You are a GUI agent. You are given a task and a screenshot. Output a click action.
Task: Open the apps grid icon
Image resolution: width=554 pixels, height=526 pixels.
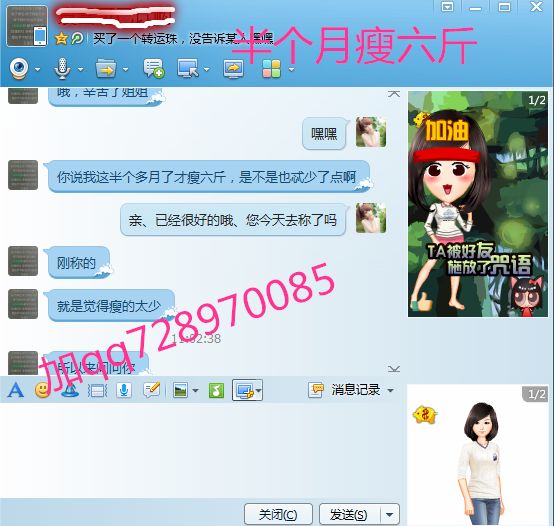[271, 69]
